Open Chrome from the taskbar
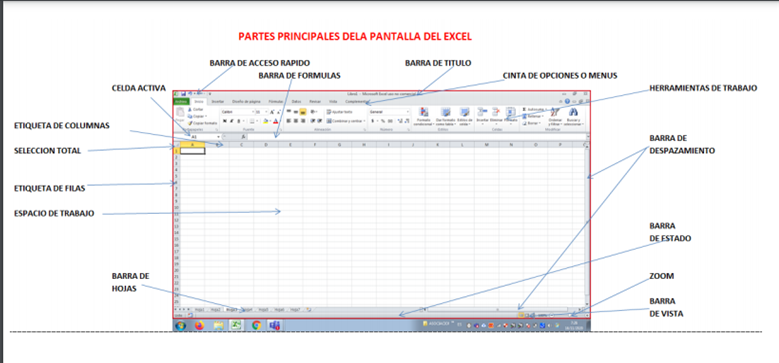The image size is (779, 363). 256,325
